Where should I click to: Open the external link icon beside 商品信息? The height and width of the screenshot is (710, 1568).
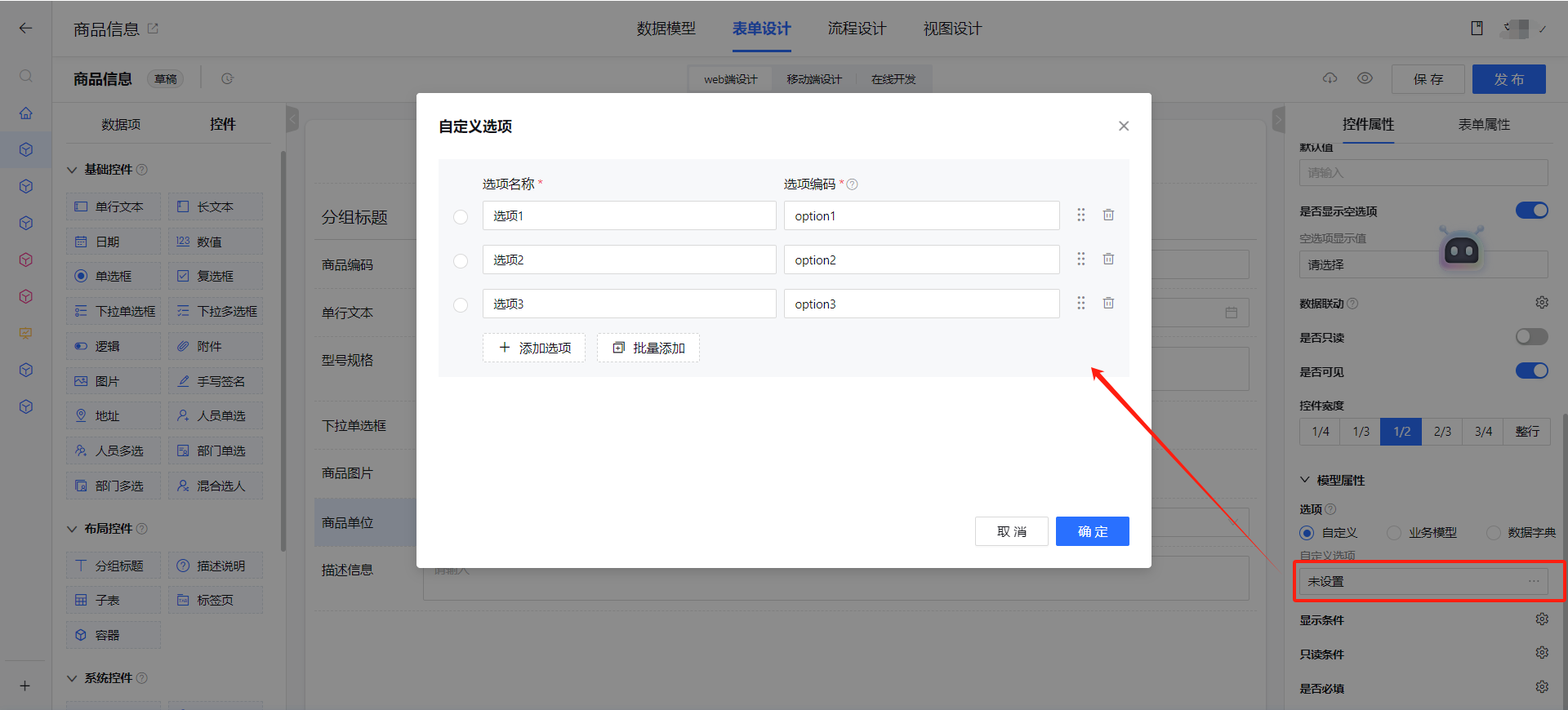coord(153,29)
